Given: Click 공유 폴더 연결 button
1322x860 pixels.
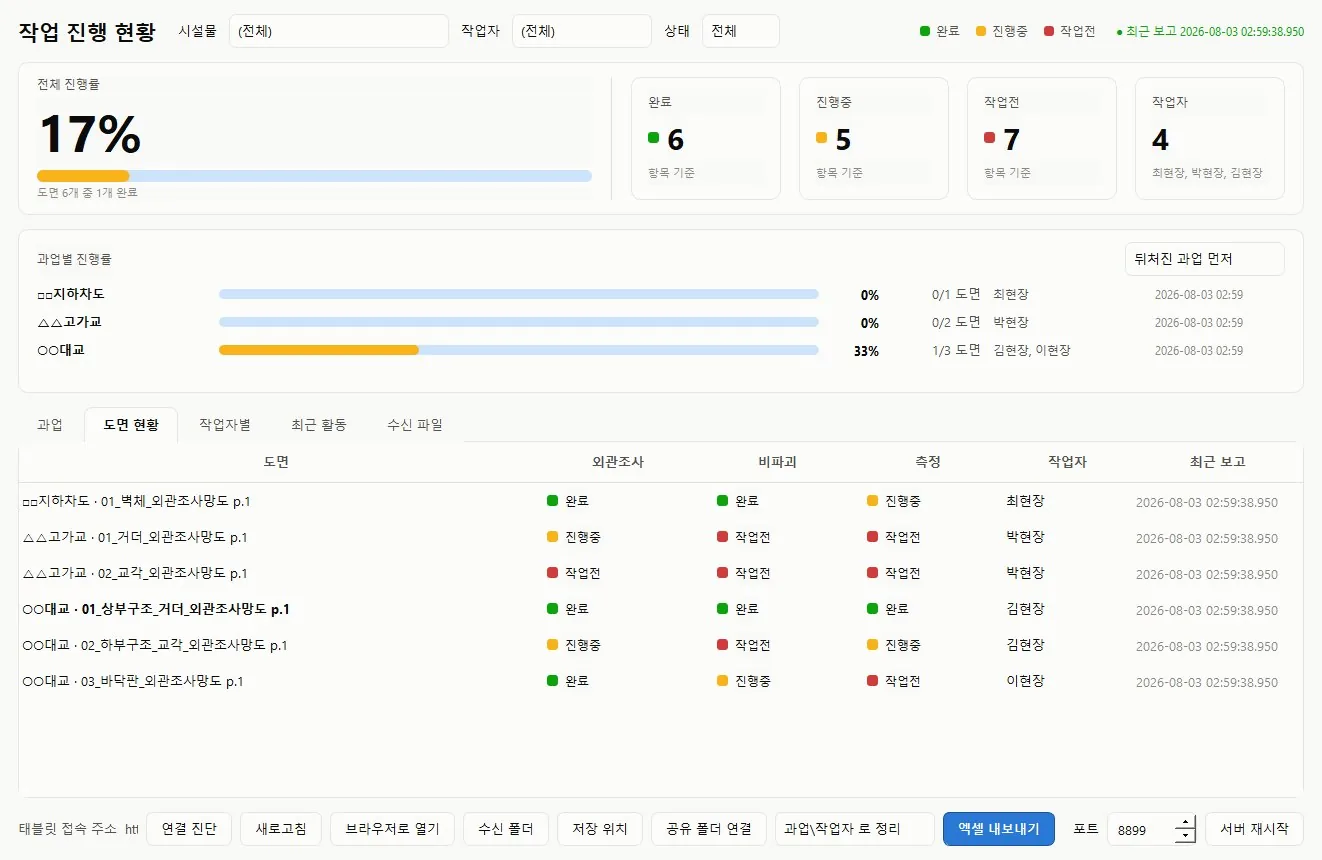Looking at the screenshot, I should [709, 829].
